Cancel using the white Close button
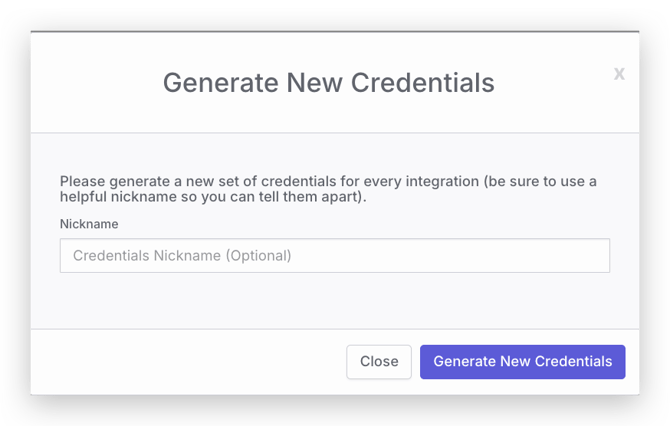Screen dimensions: 670x426 click(x=379, y=362)
